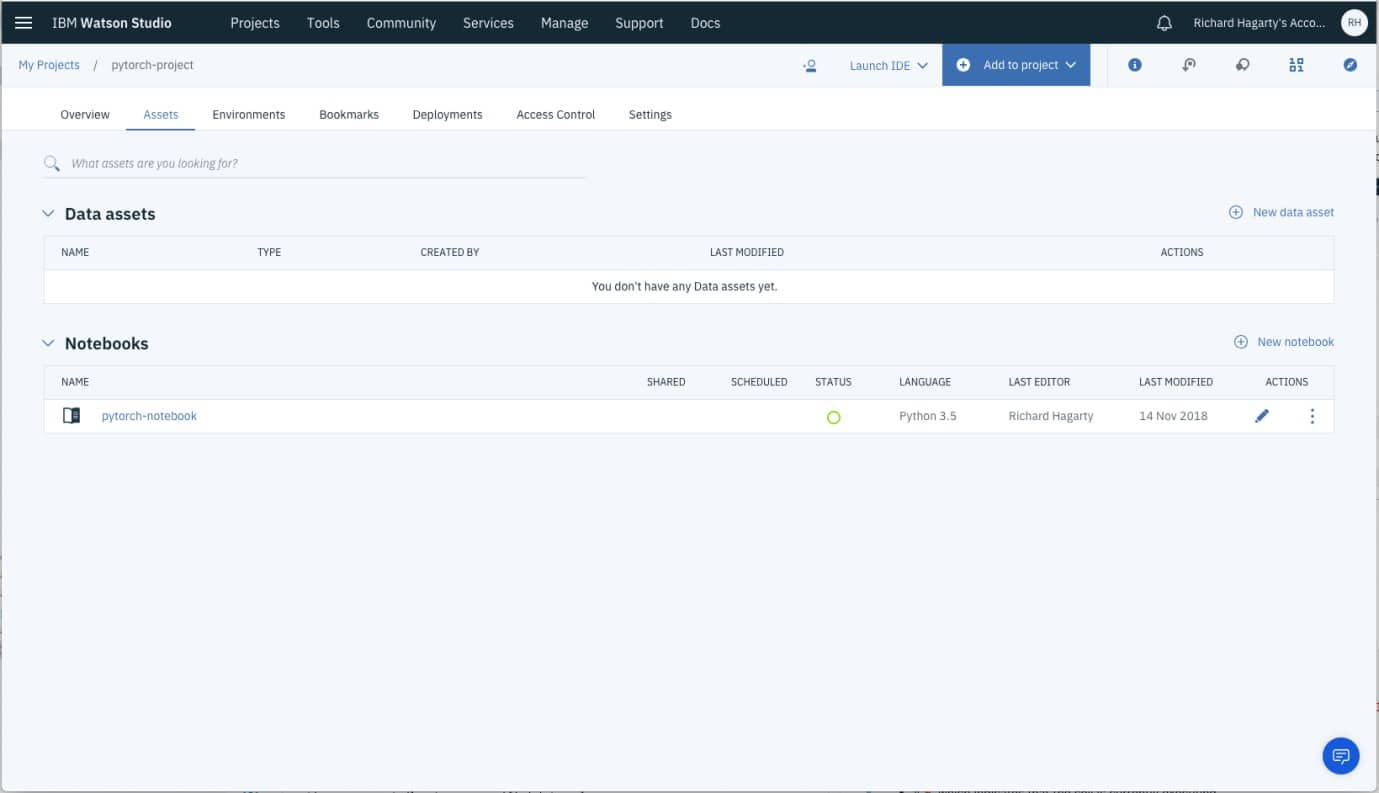Click the compass icon in project toolbar
Screen dimensions: 1379x793
click(x=1350, y=65)
